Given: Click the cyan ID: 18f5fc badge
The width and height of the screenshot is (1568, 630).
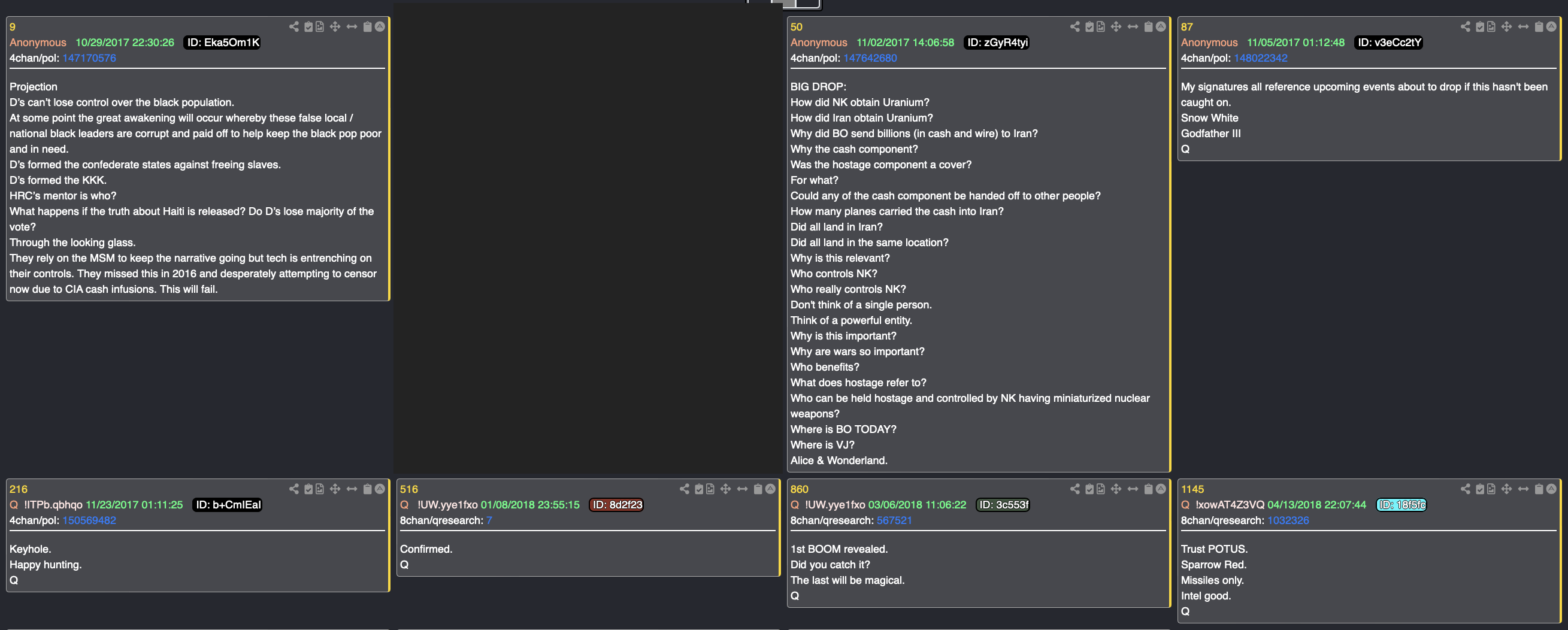Looking at the screenshot, I should point(1401,505).
